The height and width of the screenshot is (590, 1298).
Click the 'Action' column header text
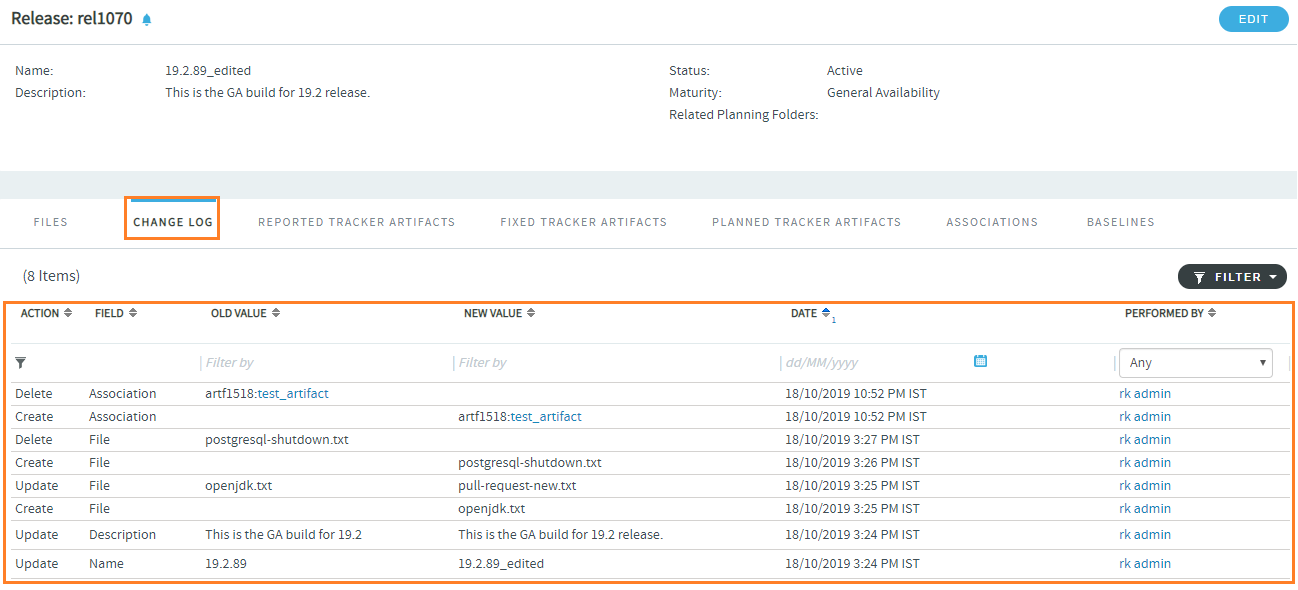pos(40,313)
